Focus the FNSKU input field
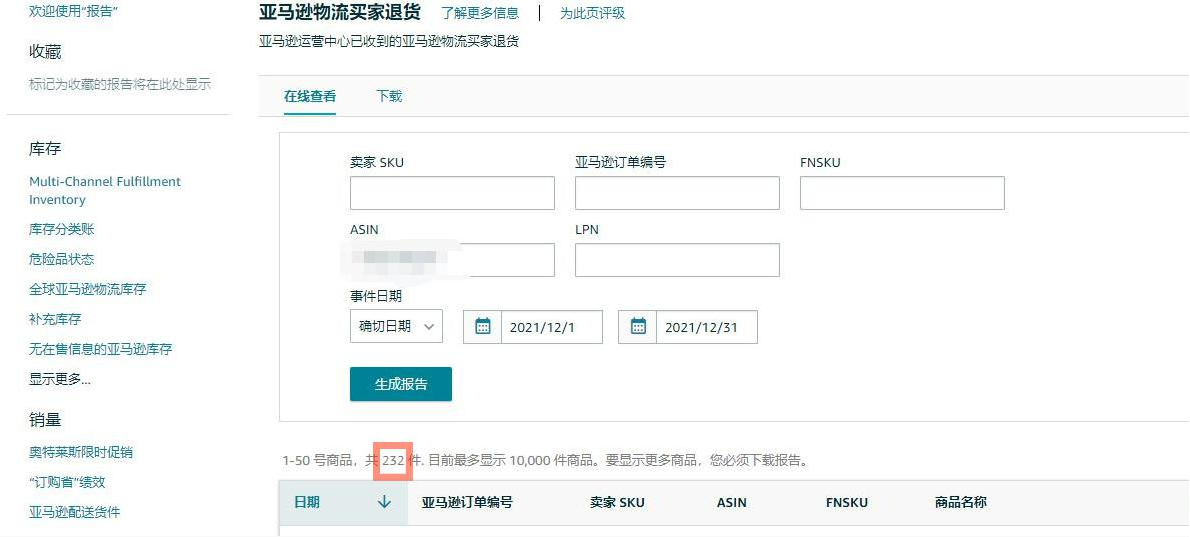Viewport: 1190px width, 537px height. click(902, 193)
